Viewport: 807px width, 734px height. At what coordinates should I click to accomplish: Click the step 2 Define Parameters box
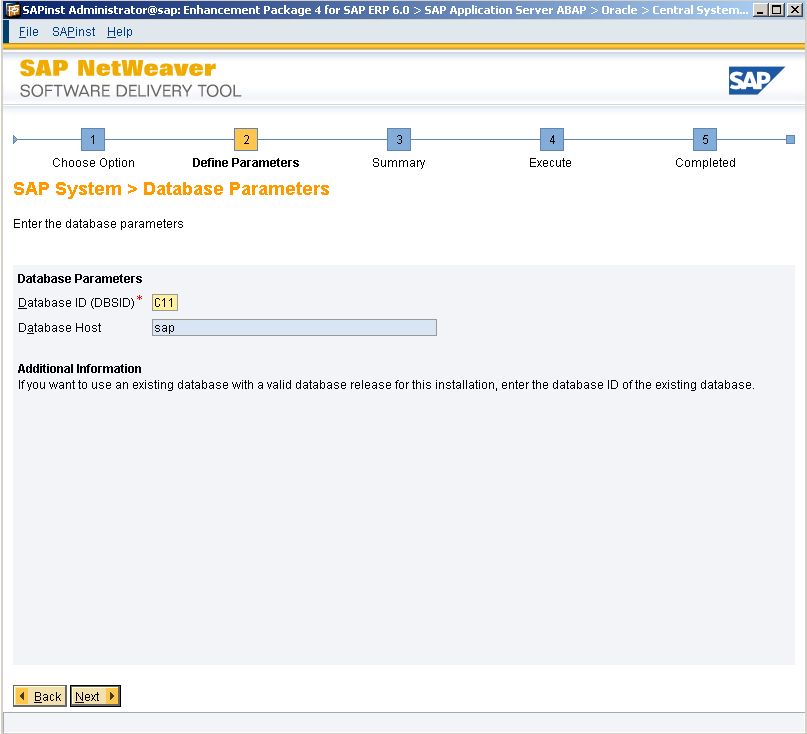[246, 139]
